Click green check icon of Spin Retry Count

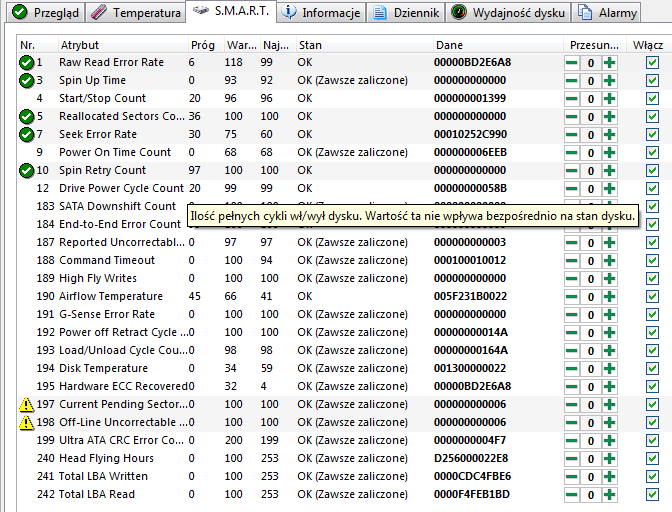[27, 171]
